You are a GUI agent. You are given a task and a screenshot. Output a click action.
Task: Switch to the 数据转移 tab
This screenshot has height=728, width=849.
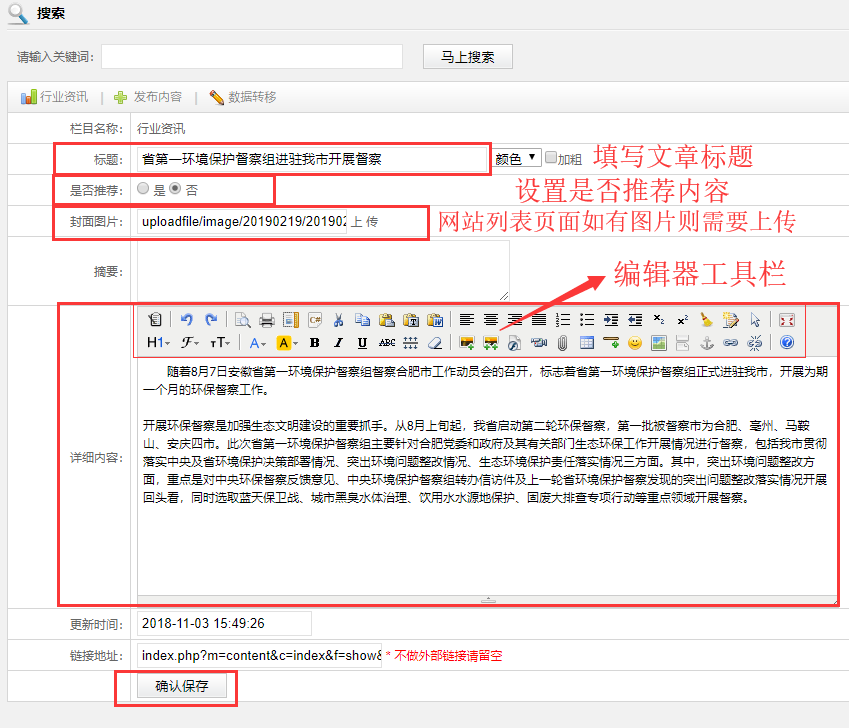click(x=243, y=97)
